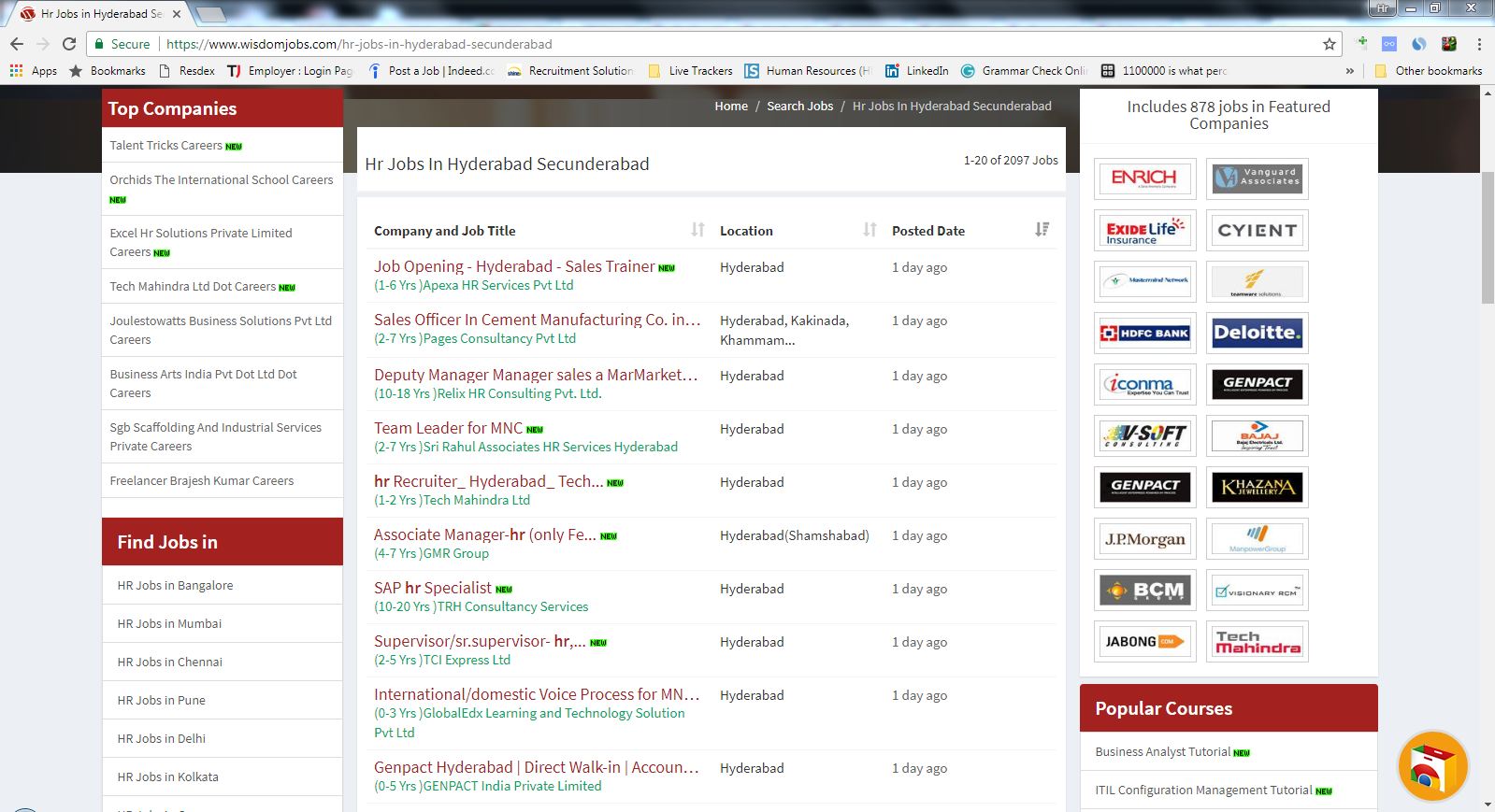Open the HDFC Bank logo tile
The width and height of the screenshot is (1495, 812).
pos(1144,333)
